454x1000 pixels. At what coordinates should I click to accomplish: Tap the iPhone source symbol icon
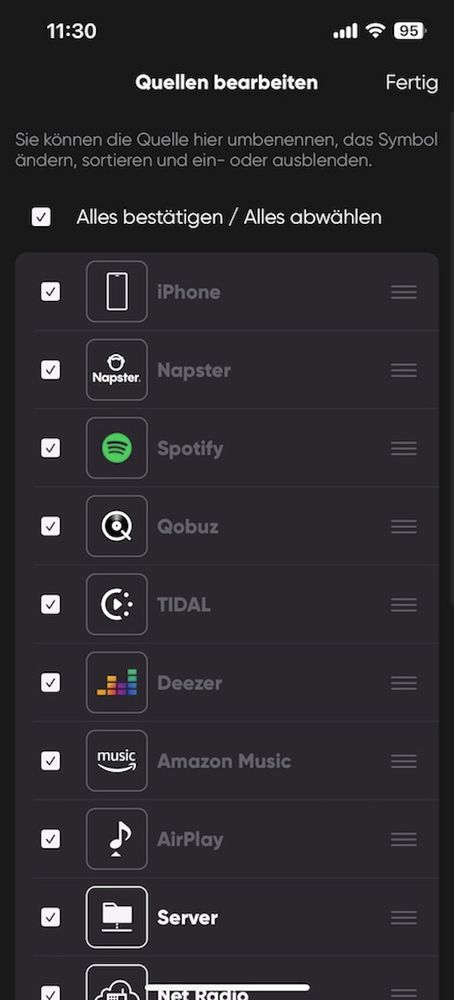tap(117, 291)
